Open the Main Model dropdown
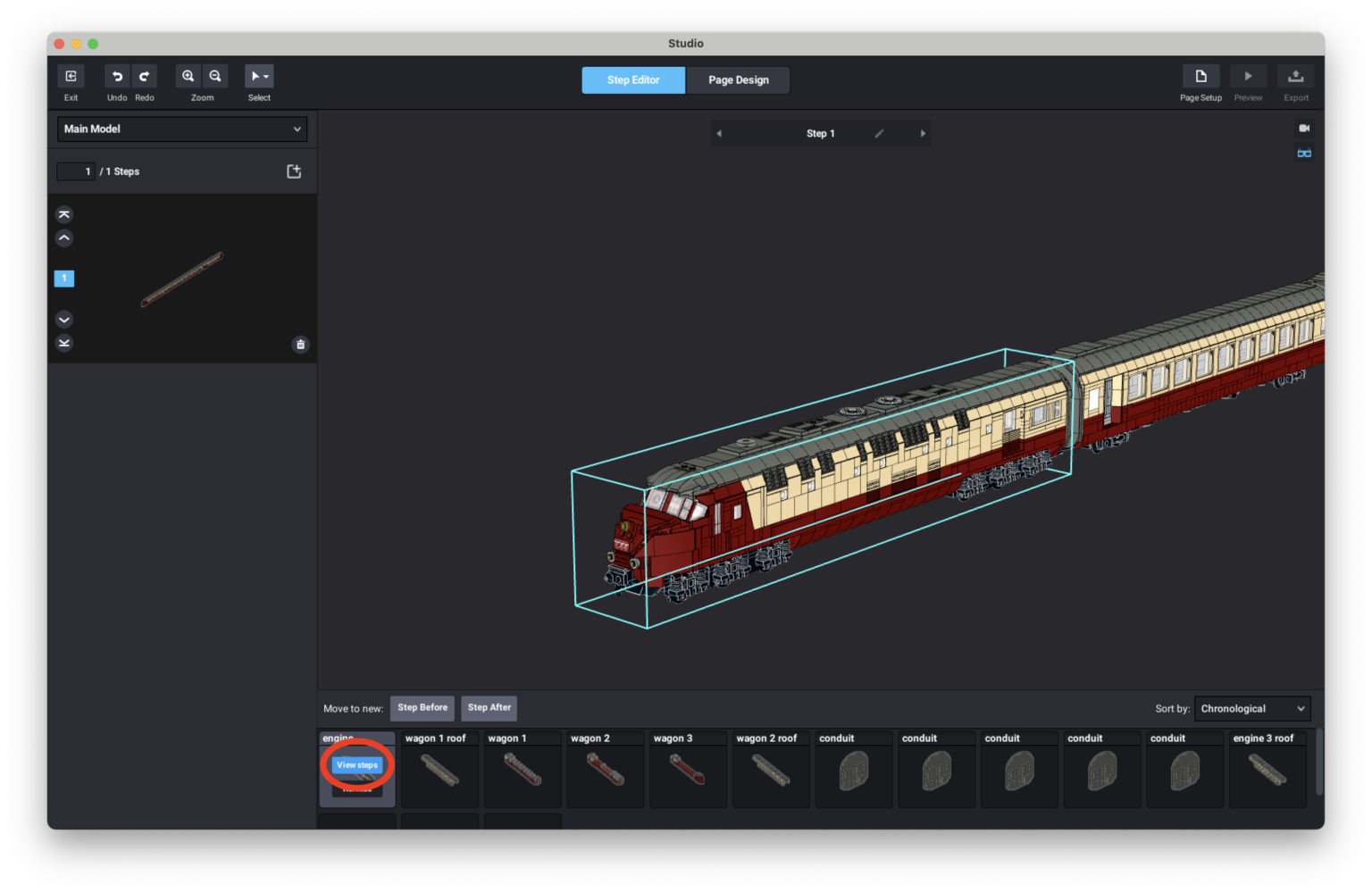 click(x=182, y=129)
